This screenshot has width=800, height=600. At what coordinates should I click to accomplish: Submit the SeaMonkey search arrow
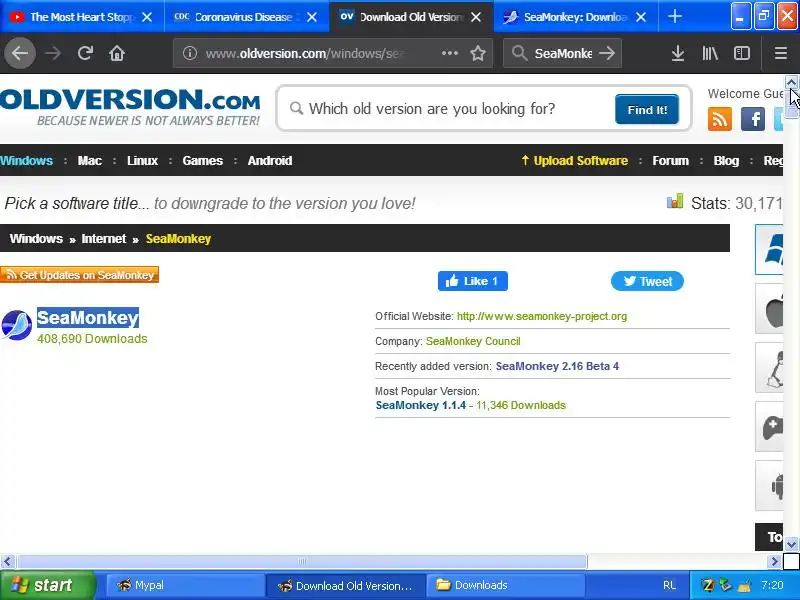pyautogui.click(x=607, y=53)
